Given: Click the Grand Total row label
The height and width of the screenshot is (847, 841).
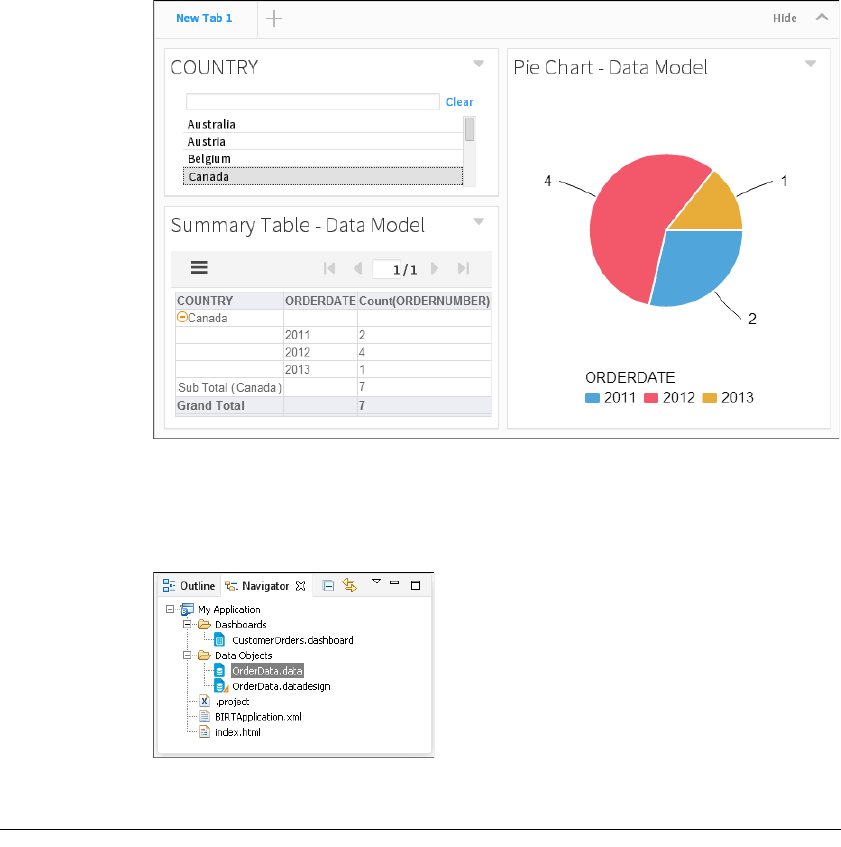Looking at the screenshot, I should [211, 406].
